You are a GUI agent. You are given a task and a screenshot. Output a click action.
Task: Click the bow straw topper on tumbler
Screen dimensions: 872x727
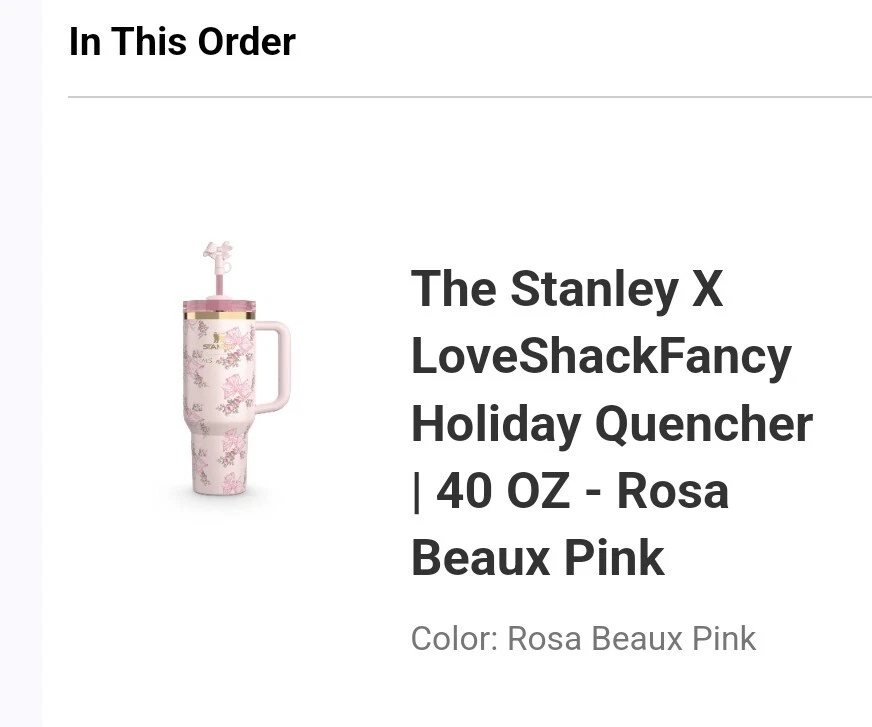[217, 251]
